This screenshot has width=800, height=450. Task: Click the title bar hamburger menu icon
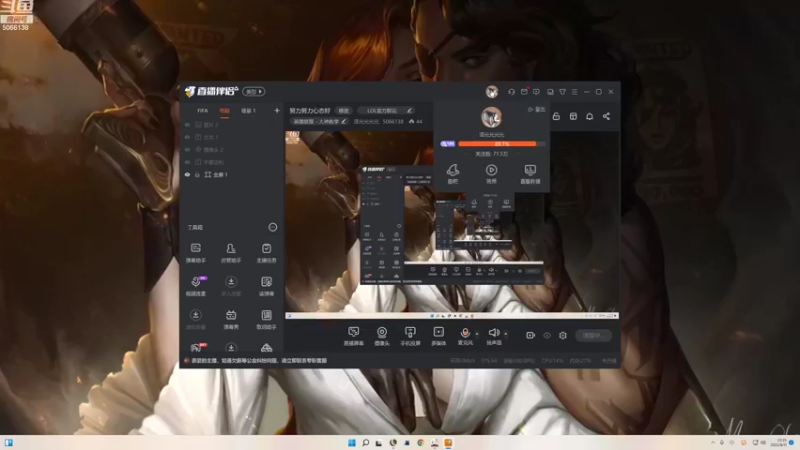(574, 92)
